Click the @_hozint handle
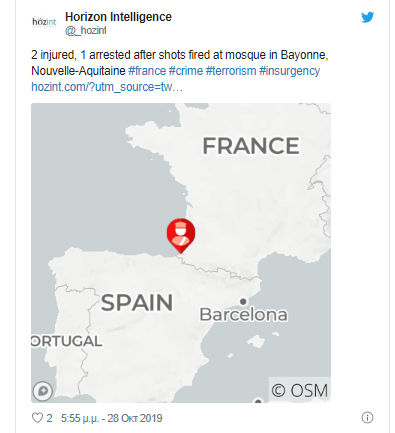 click(x=86, y=30)
